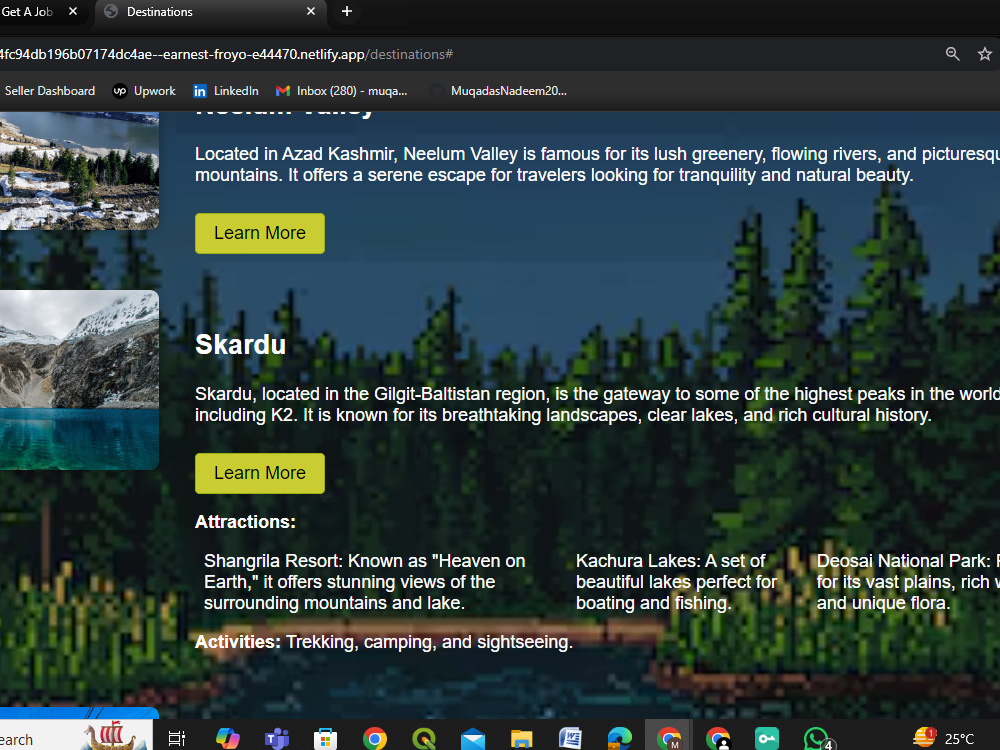Bookmark this page with the star icon

click(x=985, y=54)
